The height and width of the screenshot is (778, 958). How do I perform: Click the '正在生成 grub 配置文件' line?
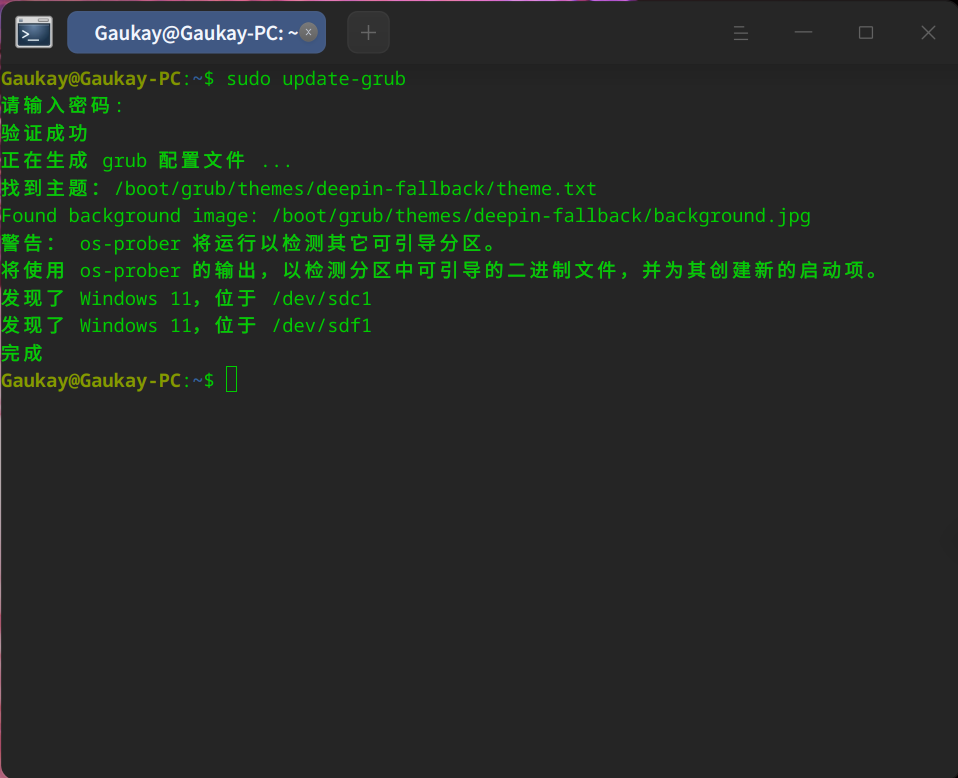point(147,161)
